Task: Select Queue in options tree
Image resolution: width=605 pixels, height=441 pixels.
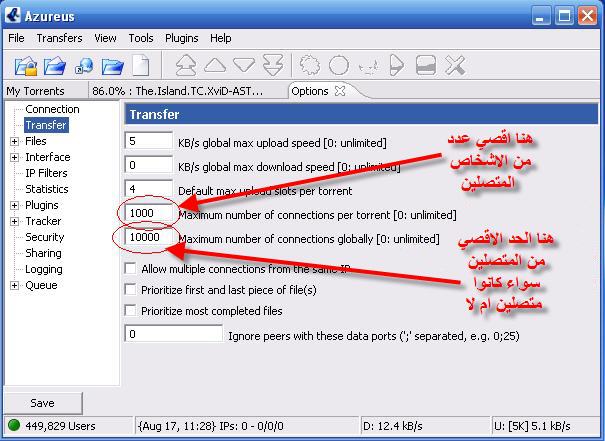Action: 41,285
